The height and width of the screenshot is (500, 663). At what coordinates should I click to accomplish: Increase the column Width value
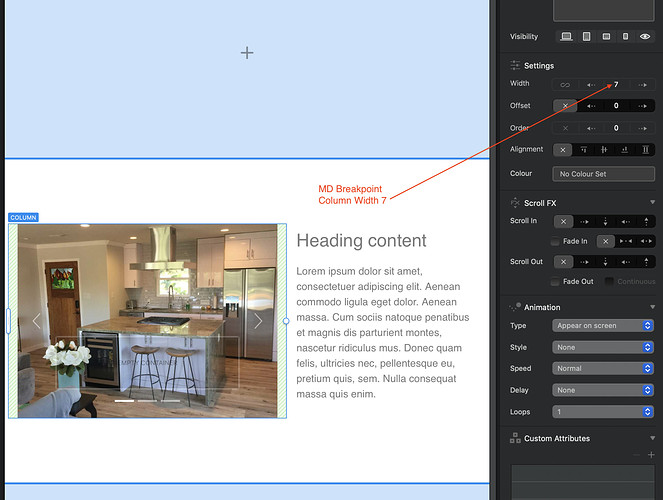[x=643, y=85]
